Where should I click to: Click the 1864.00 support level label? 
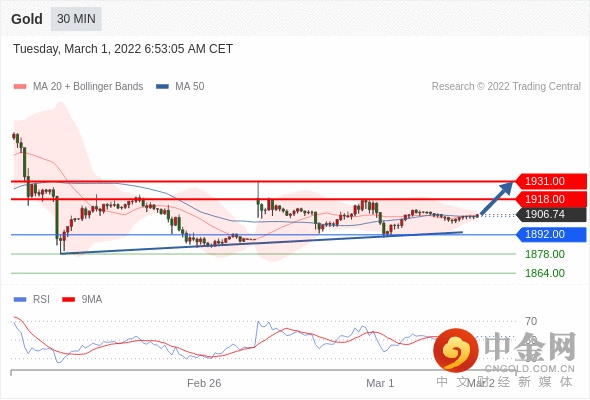point(545,273)
